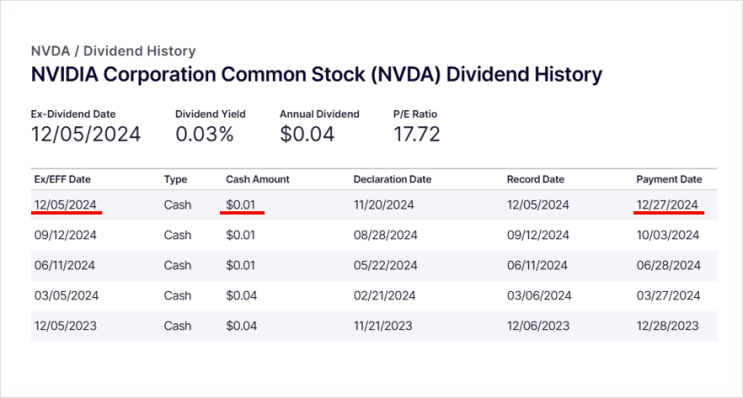Image resolution: width=743 pixels, height=398 pixels.
Task: Click the NVDA / Dividend History breadcrumb
Action: click(x=113, y=51)
